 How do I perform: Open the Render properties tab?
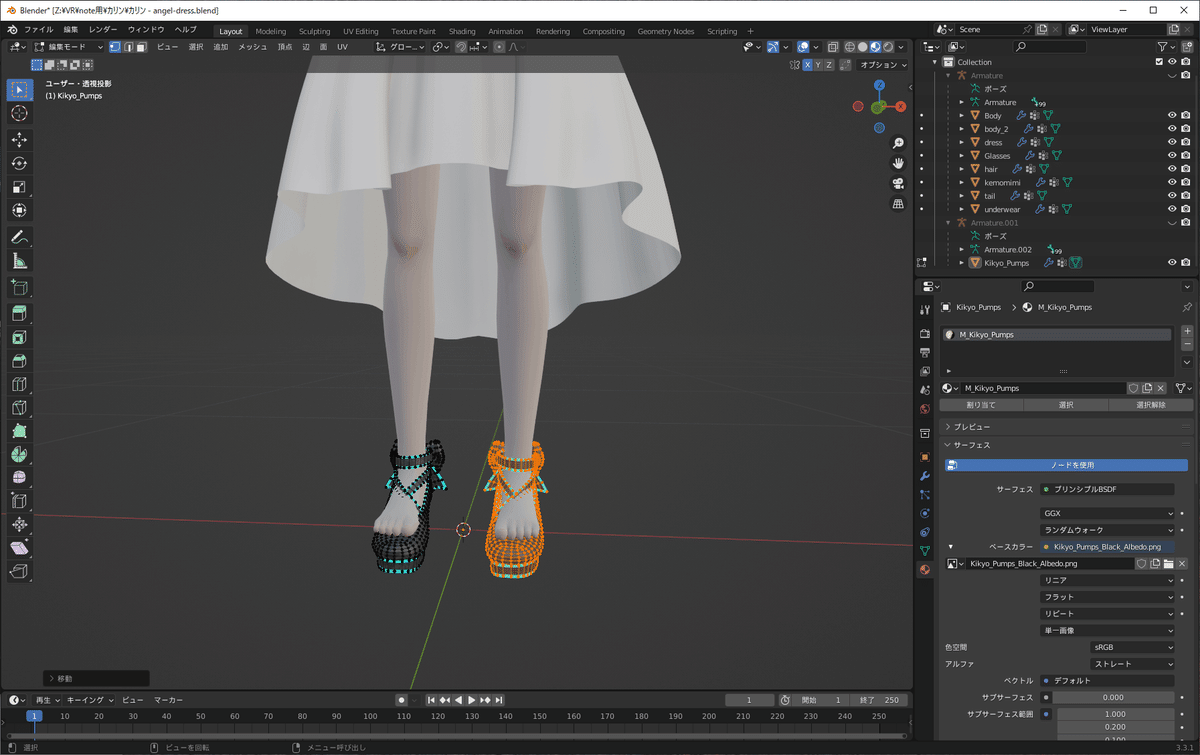point(925,333)
